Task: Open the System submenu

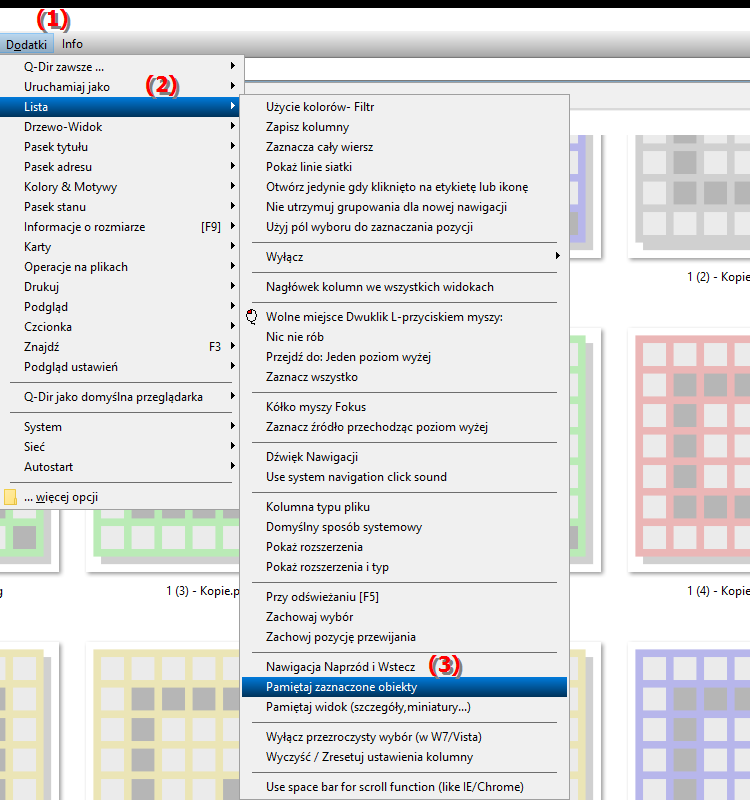Action: [120, 427]
